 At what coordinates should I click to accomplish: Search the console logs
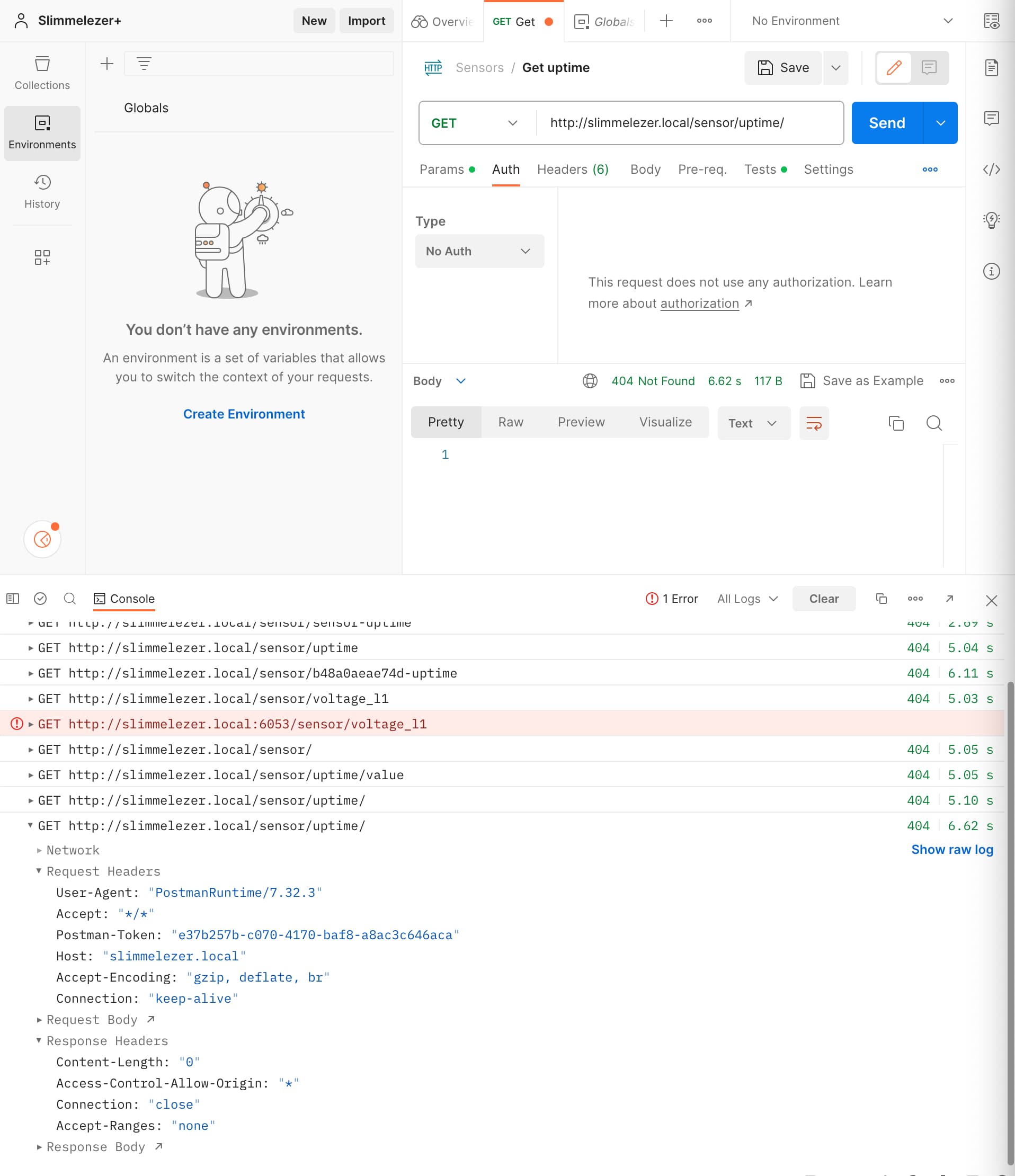coord(70,598)
